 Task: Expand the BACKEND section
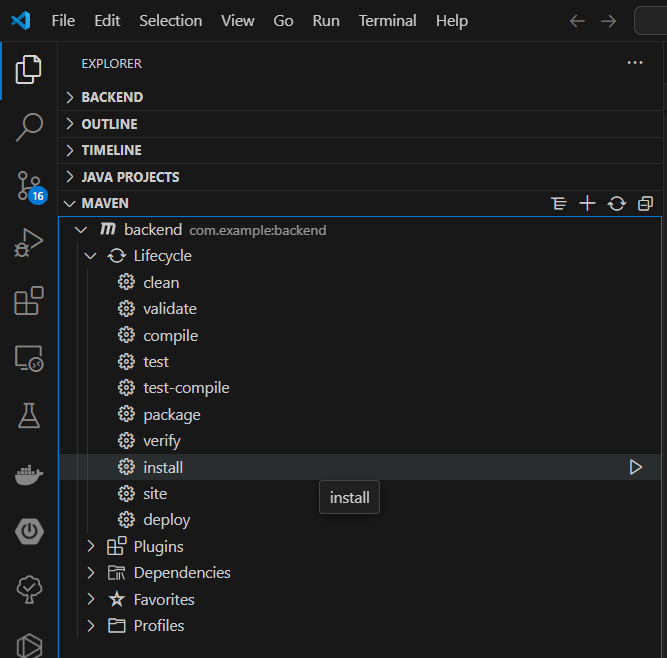click(360, 97)
